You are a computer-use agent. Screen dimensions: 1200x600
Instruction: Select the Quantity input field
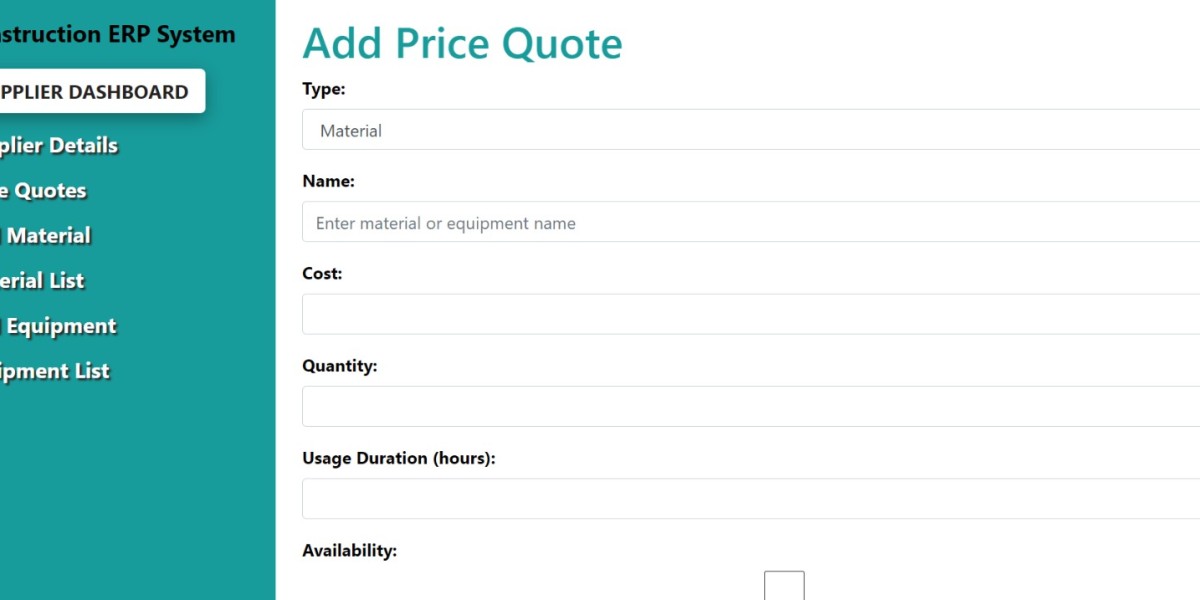coord(750,406)
